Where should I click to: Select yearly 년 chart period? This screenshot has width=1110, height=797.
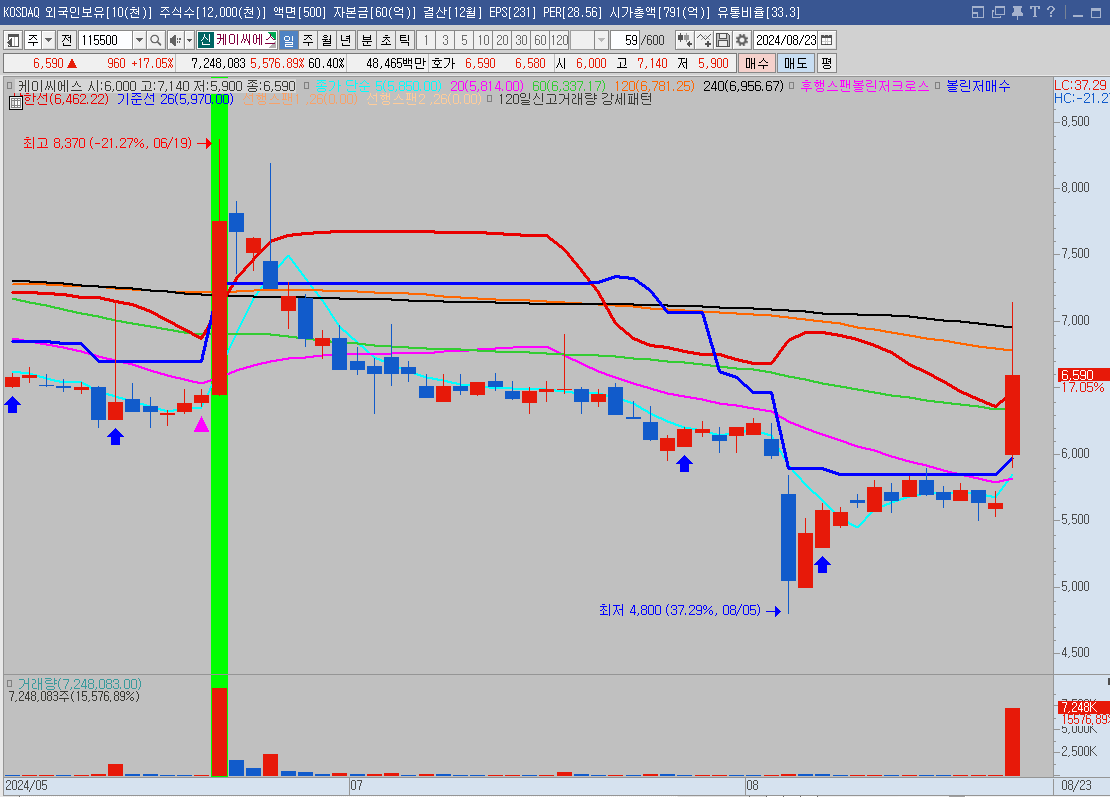pyautogui.click(x=345, y=40)
